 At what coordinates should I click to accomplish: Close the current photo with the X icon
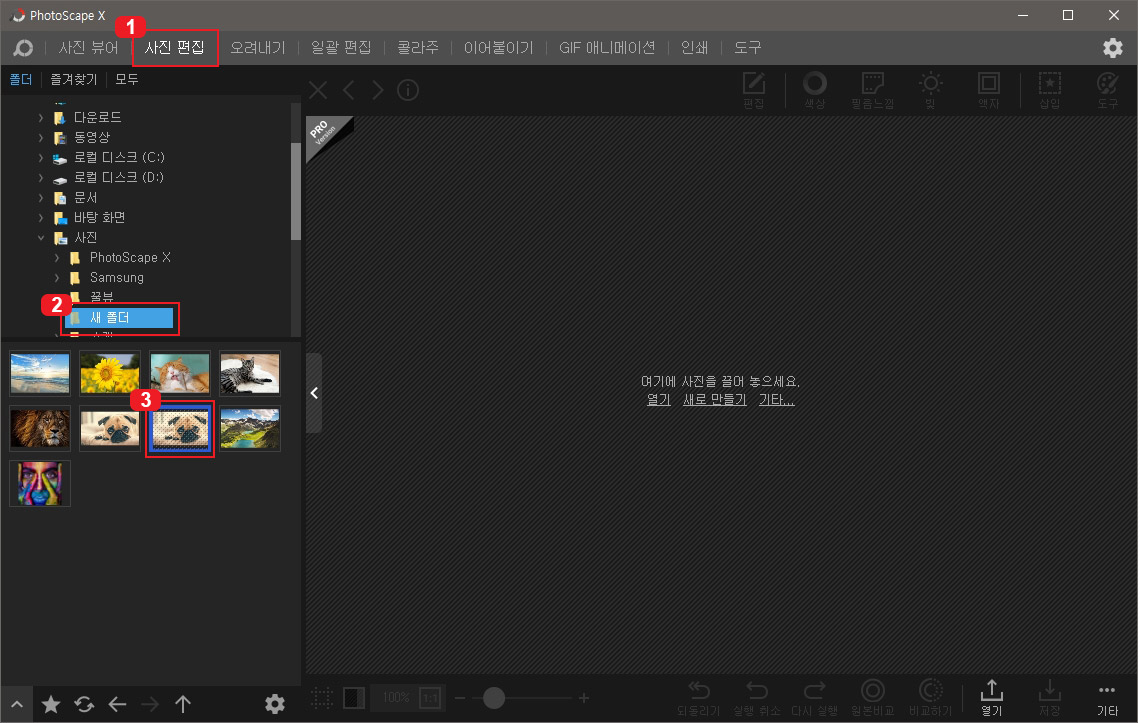click(x=318, y=90)
